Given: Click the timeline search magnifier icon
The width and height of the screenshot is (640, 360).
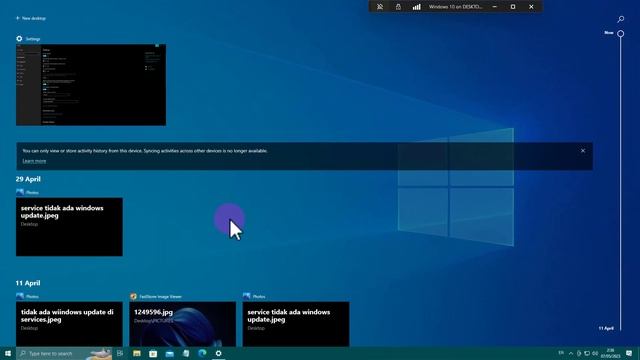Looking at the screenshot, I should click(620, 19).
